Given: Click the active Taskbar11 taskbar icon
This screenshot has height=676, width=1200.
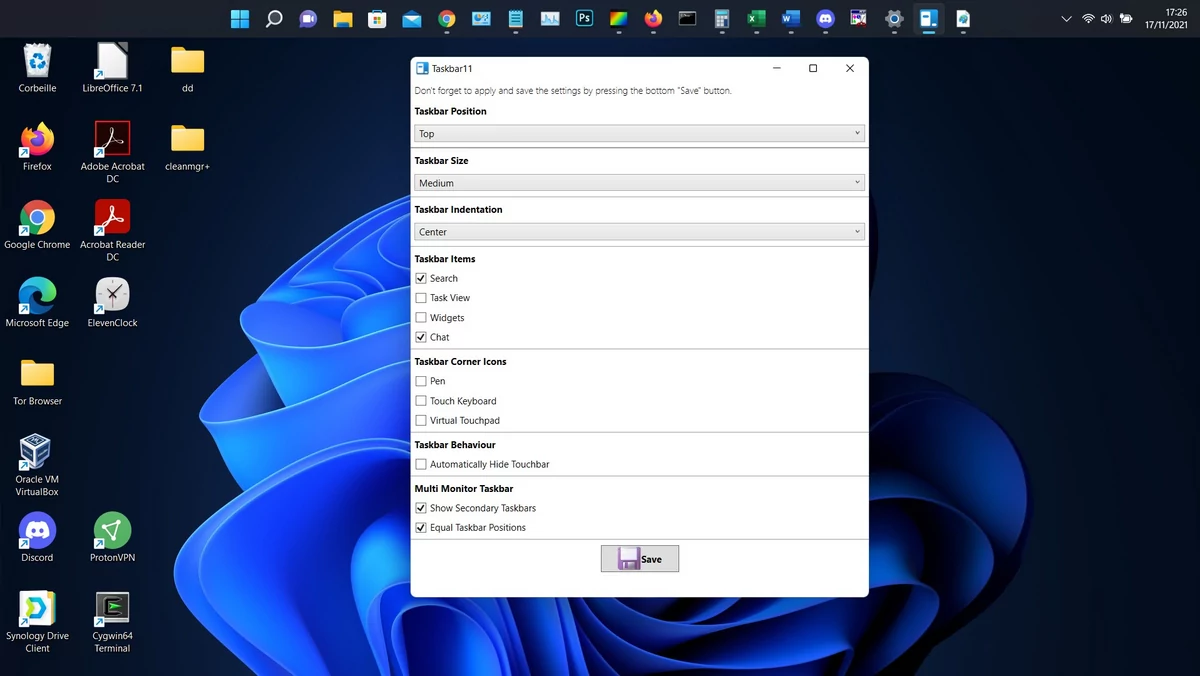Looking at the screenshot, I should click(929, 18).
